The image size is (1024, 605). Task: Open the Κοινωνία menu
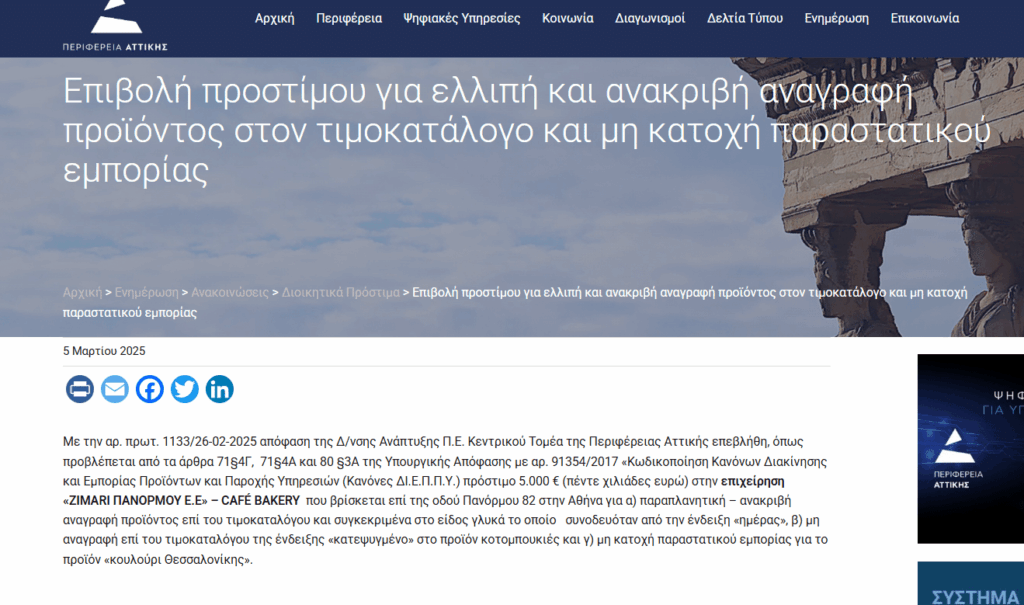[x=568, y=18]
